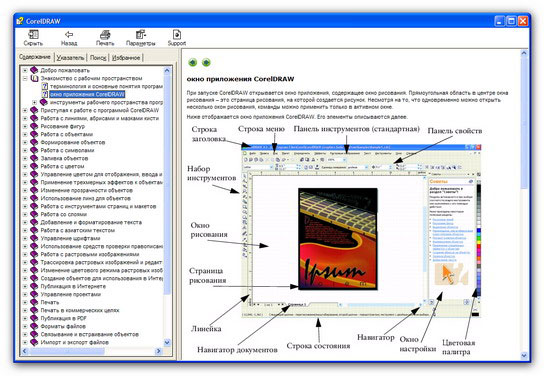
Task: Click the contents tree horizontal scrollbar thumb
Action: click(67, 351)
